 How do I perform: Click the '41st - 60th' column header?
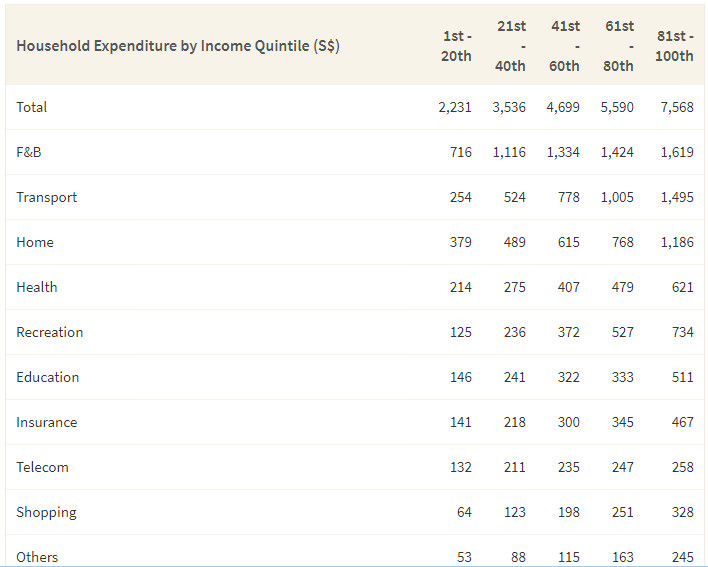click(x=564, y=46)
